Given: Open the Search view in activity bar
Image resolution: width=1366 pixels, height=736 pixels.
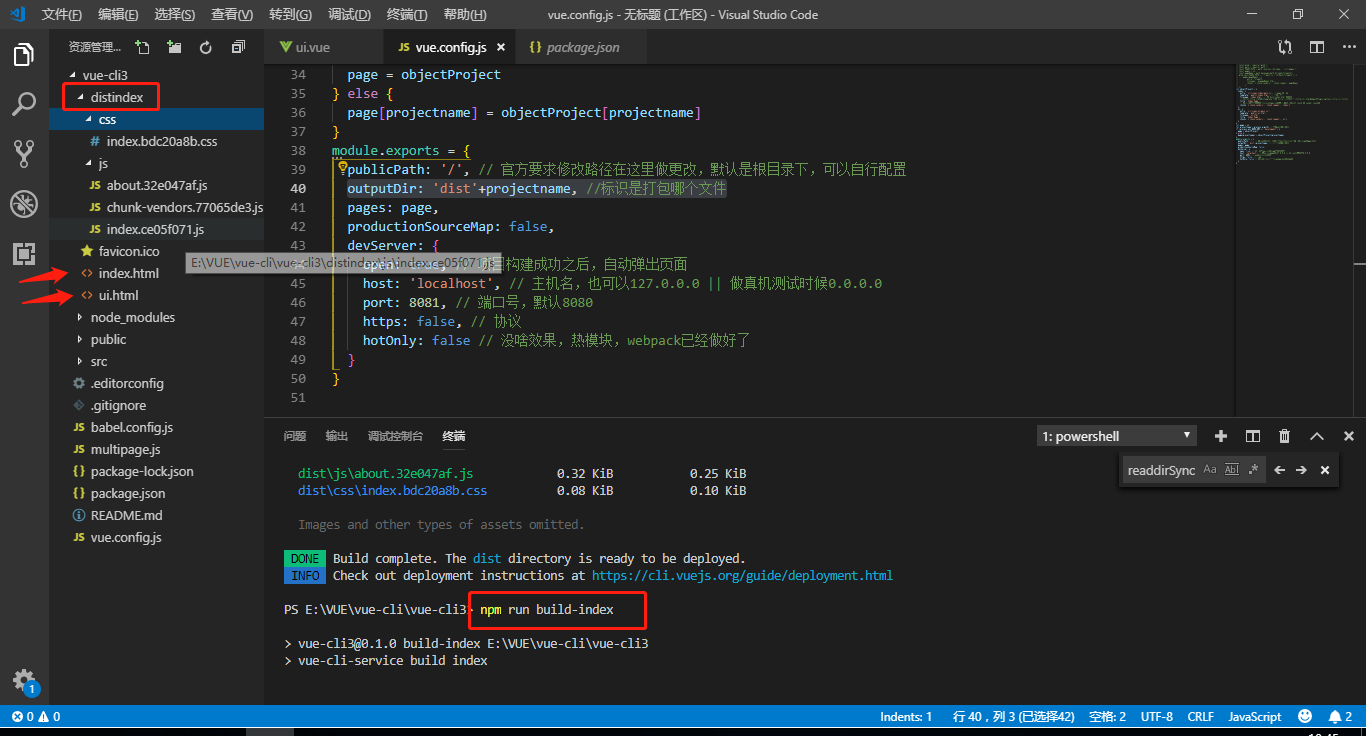Looking at the screenshot, I should pyautogui.click(x=24, y=104).
